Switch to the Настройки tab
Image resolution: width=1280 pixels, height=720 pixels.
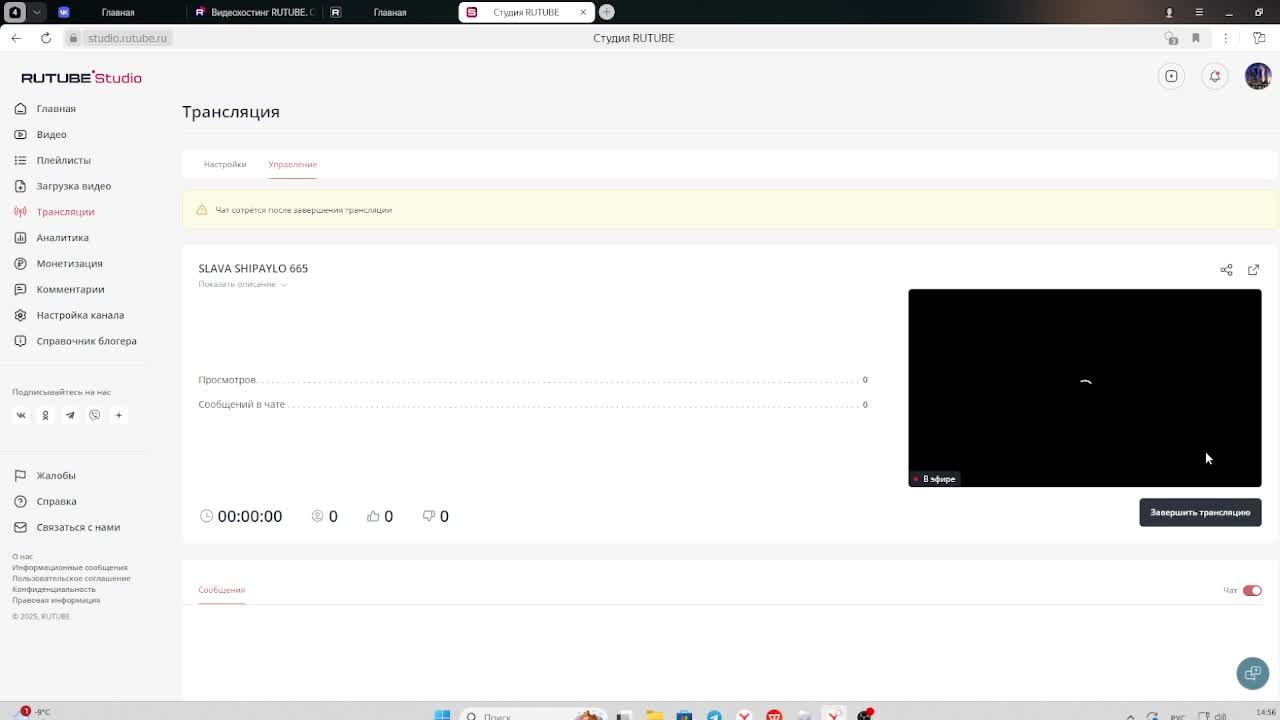tap(225, 164)
